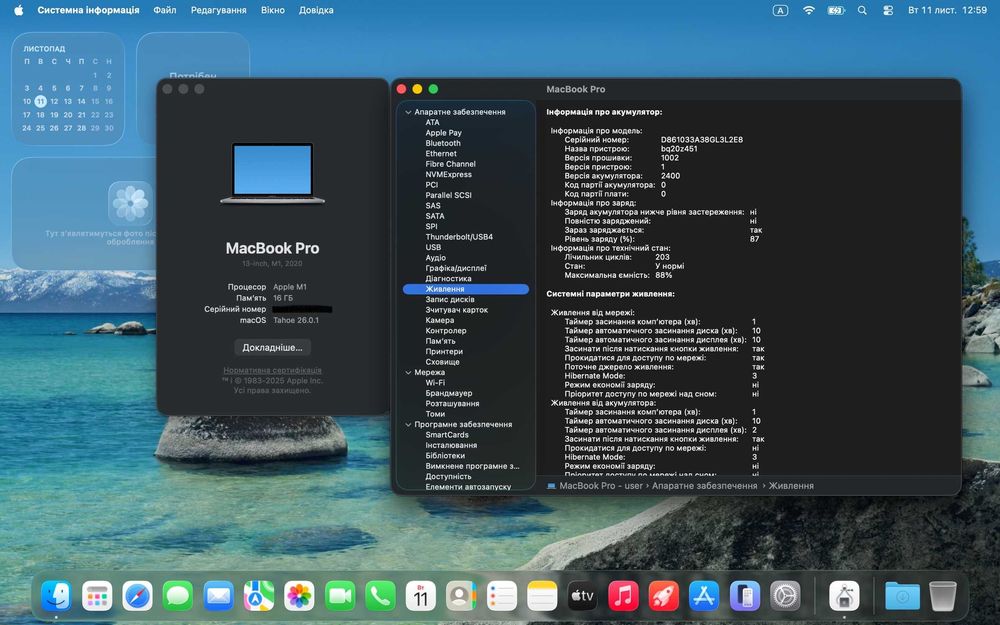This screenshot has height=625, width=1000.
Task: Open the Photos app in the Dock
Action: [299, 596]
